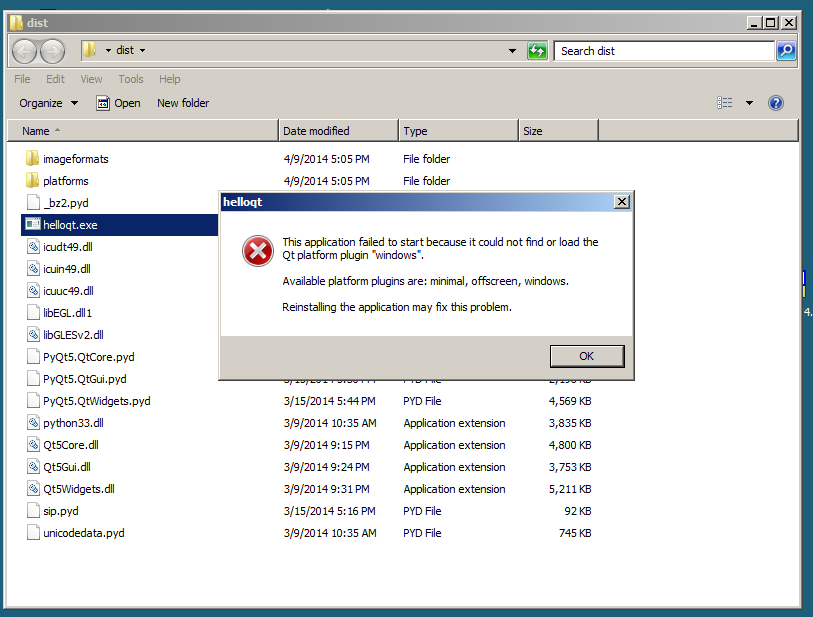Open the Edit menu
The image size is (813, 617).
(55, 79)
